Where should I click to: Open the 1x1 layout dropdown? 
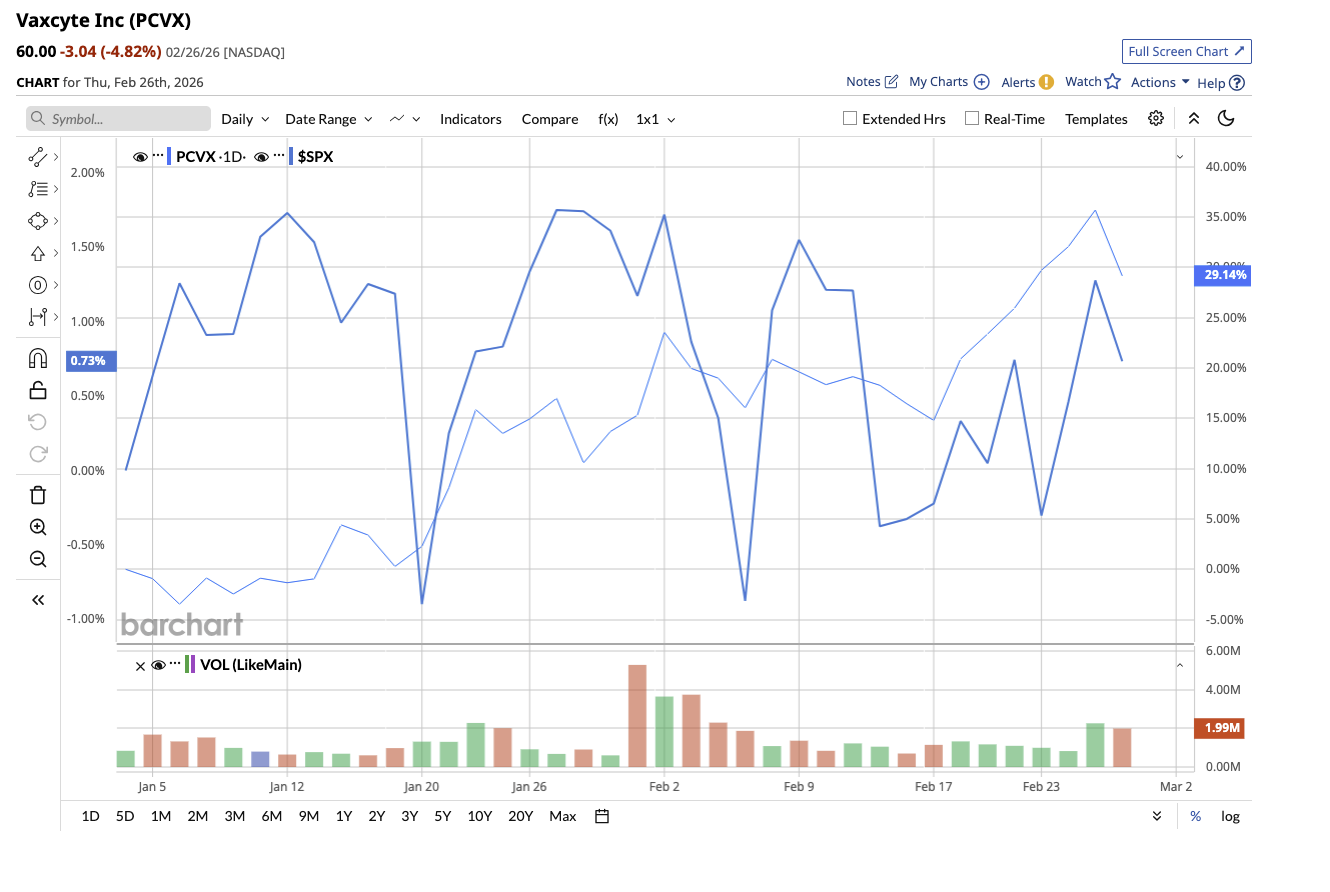[x=656, y=119]
